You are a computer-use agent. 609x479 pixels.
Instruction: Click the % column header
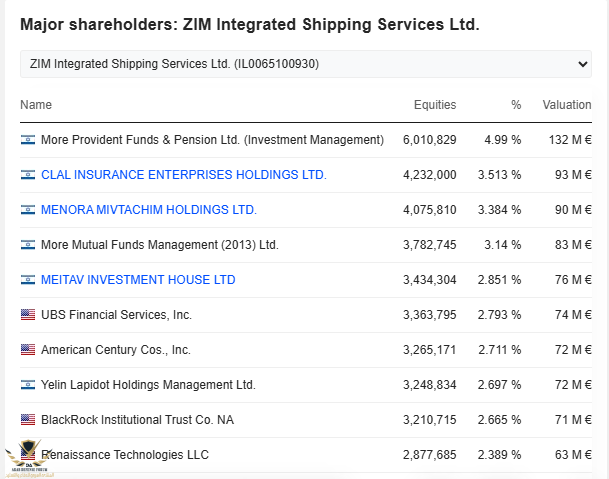[x=516, y=105]
